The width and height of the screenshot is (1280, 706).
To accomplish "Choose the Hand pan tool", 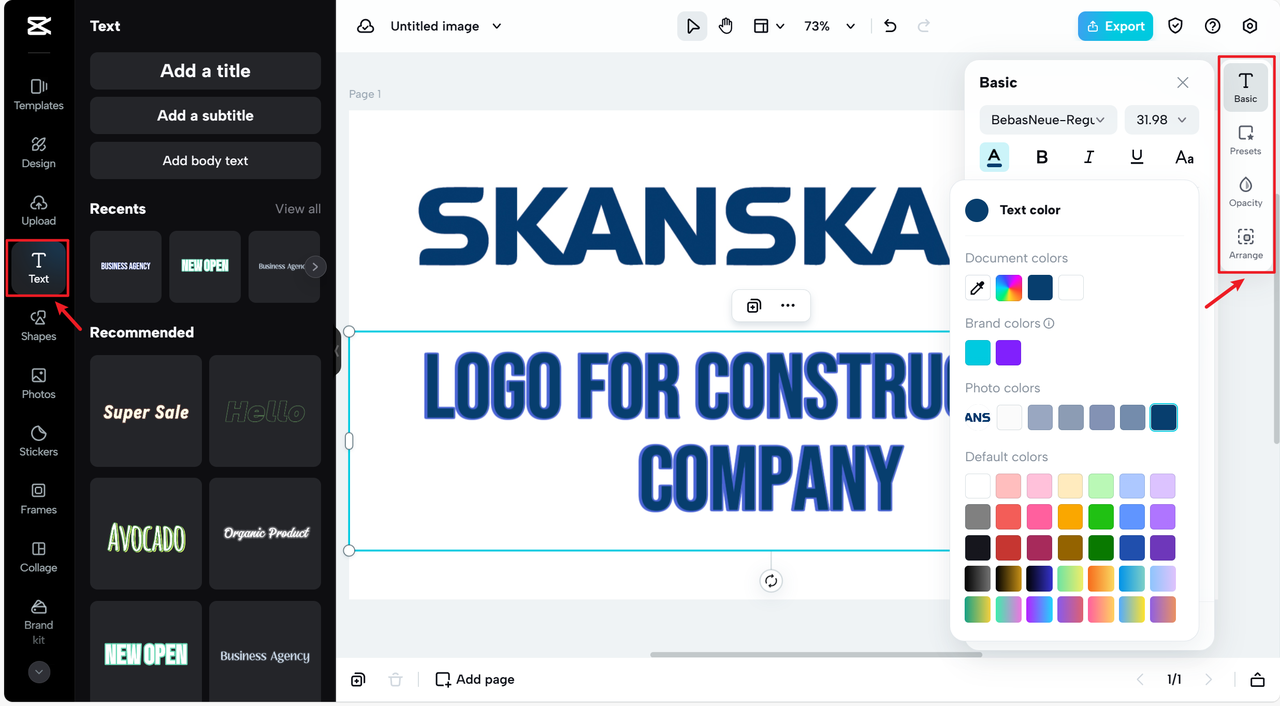I will (726, 26).
